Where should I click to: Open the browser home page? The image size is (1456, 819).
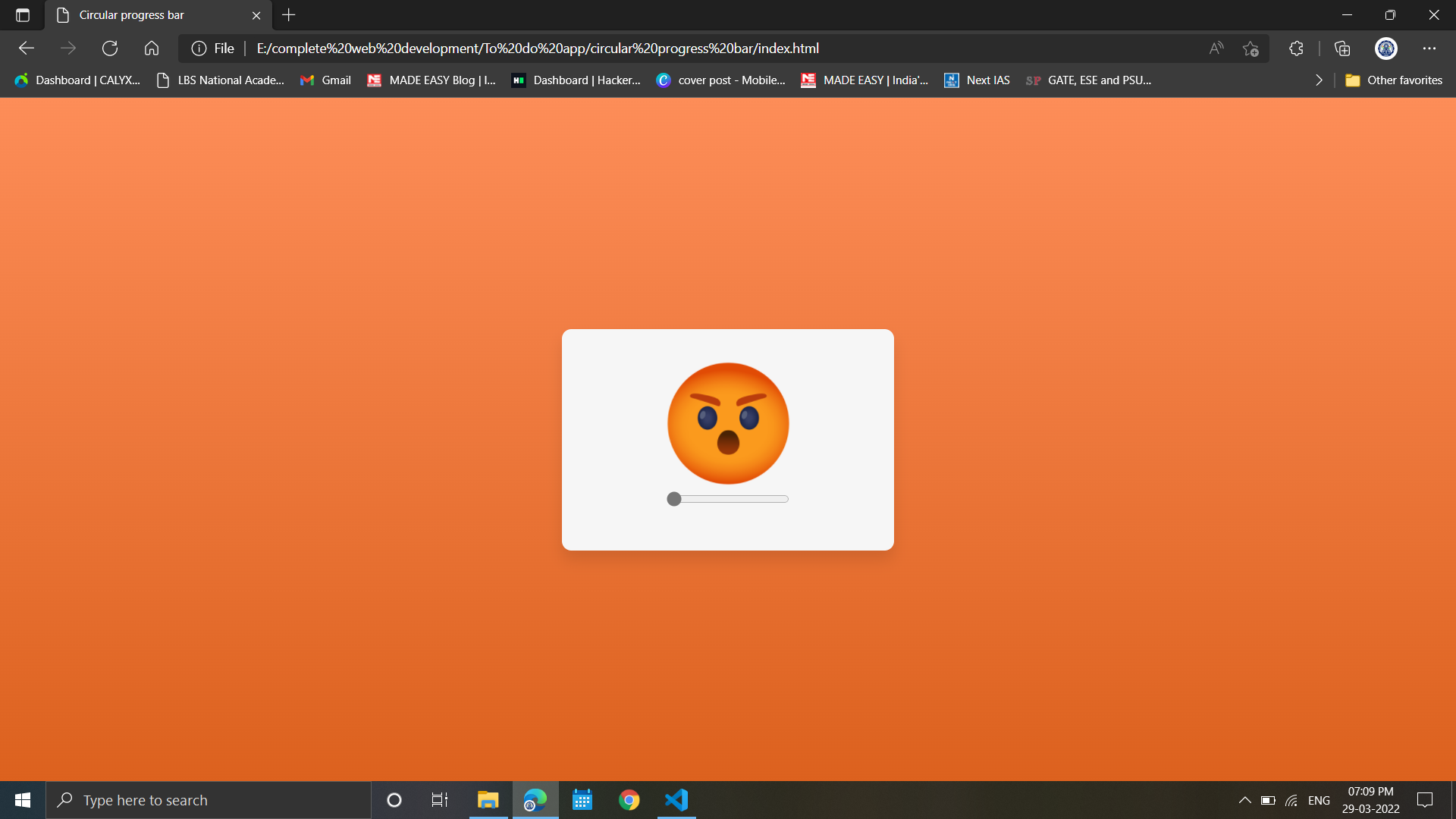tap(151, 48)
